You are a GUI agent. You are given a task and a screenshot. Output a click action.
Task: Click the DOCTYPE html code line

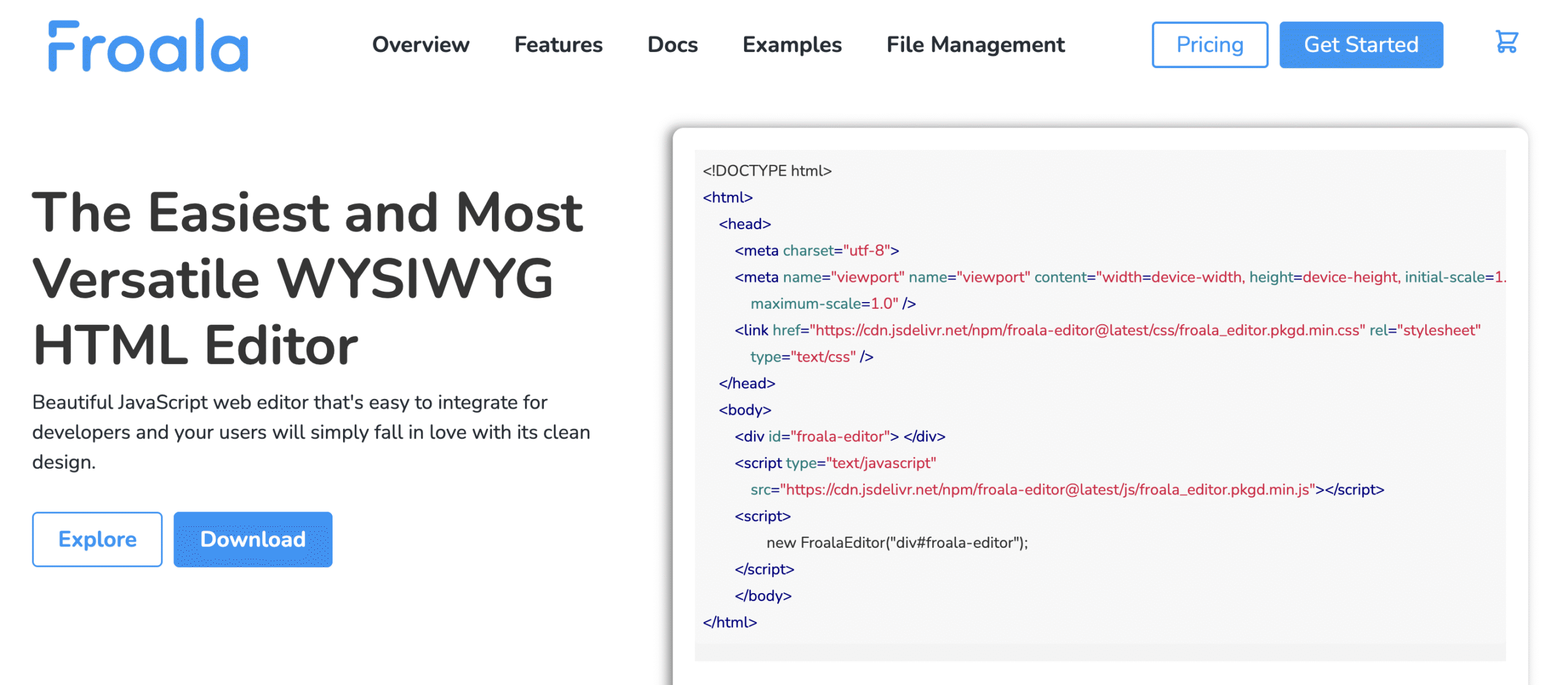point(767,171)
